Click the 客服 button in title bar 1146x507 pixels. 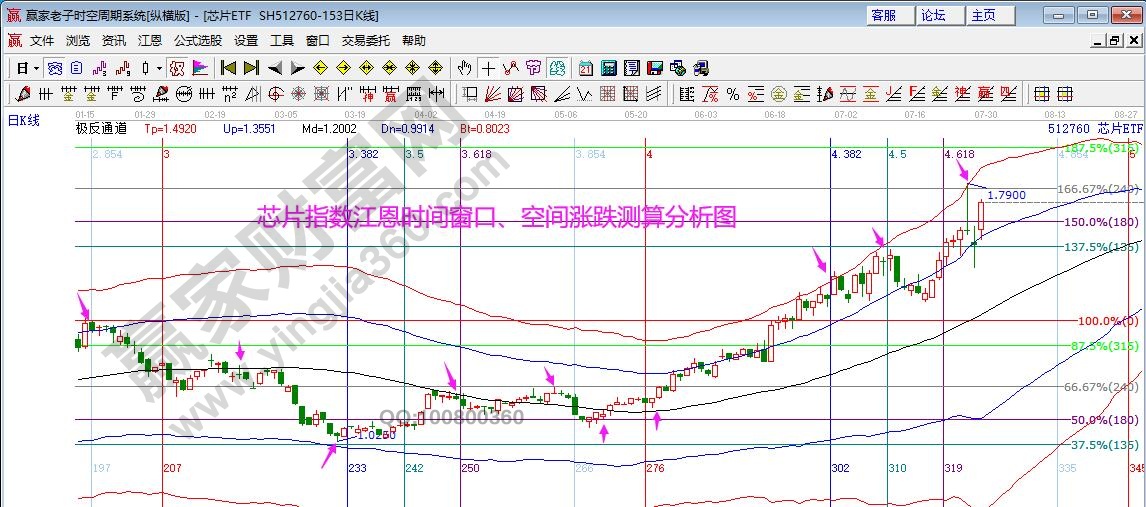[890, 15]
